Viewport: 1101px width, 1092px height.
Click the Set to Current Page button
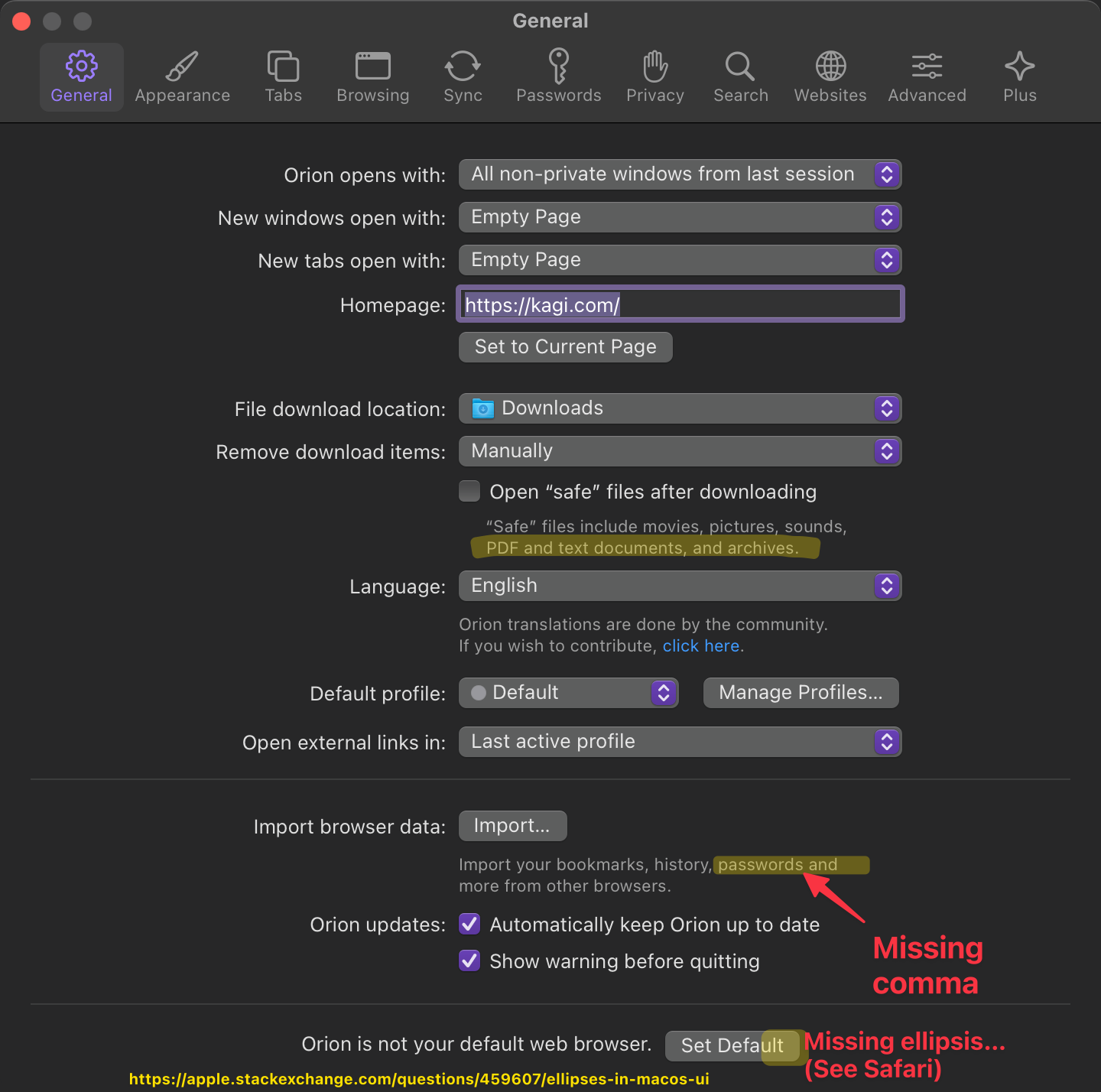[566, 347]
